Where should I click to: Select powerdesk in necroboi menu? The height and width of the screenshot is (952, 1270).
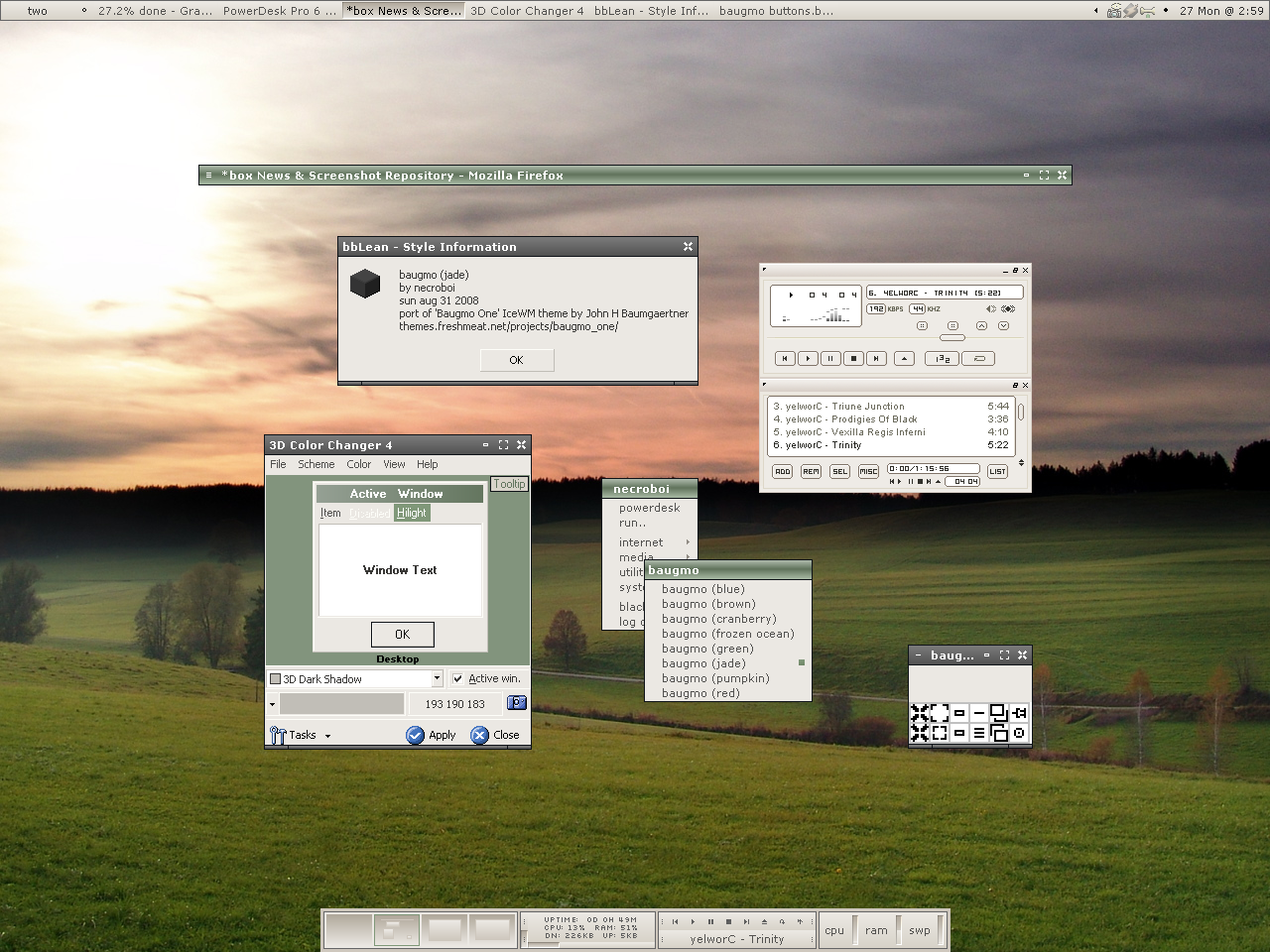[650, 508]
